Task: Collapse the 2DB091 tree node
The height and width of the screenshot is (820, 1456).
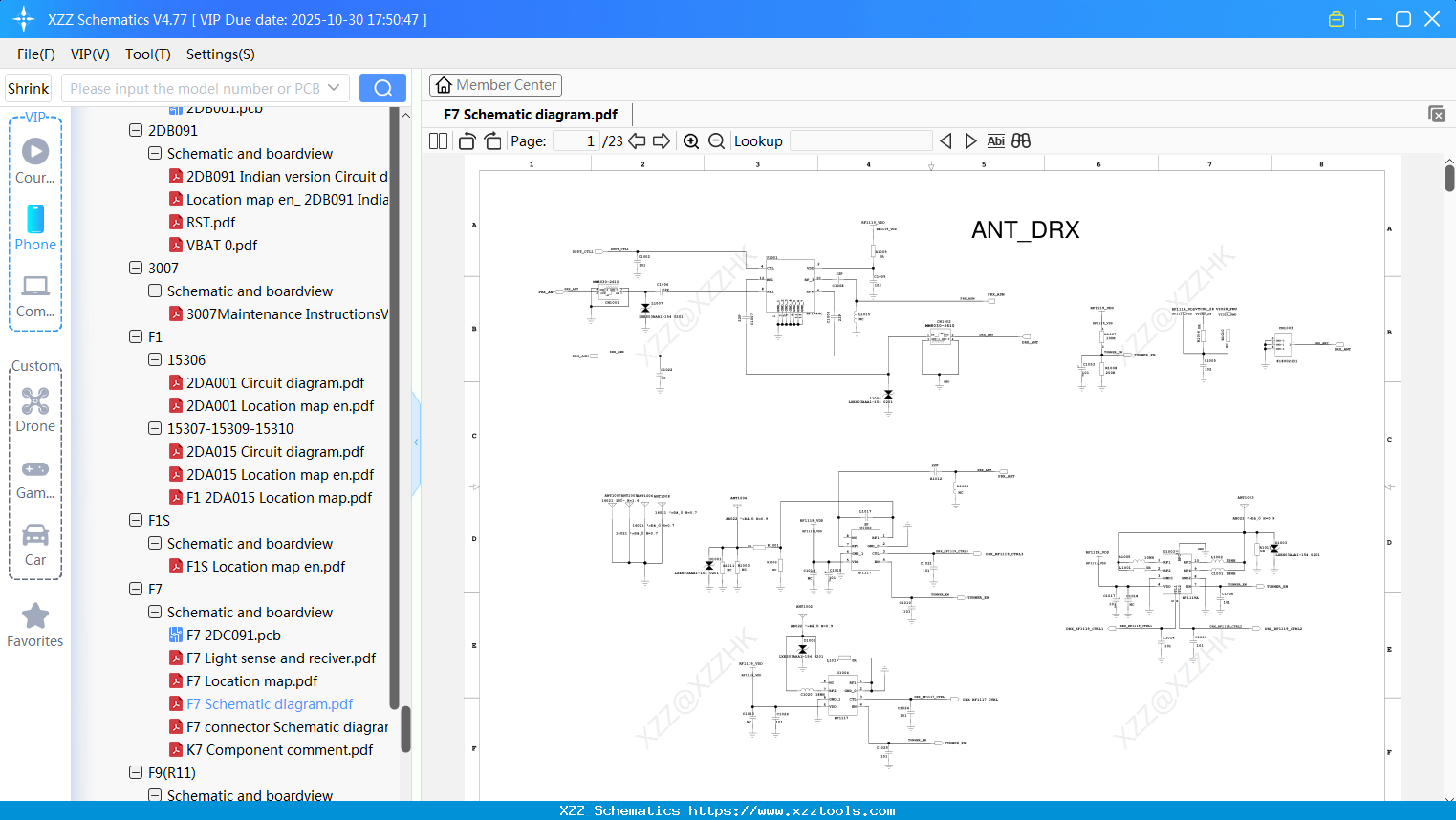Action: [136, 131]
